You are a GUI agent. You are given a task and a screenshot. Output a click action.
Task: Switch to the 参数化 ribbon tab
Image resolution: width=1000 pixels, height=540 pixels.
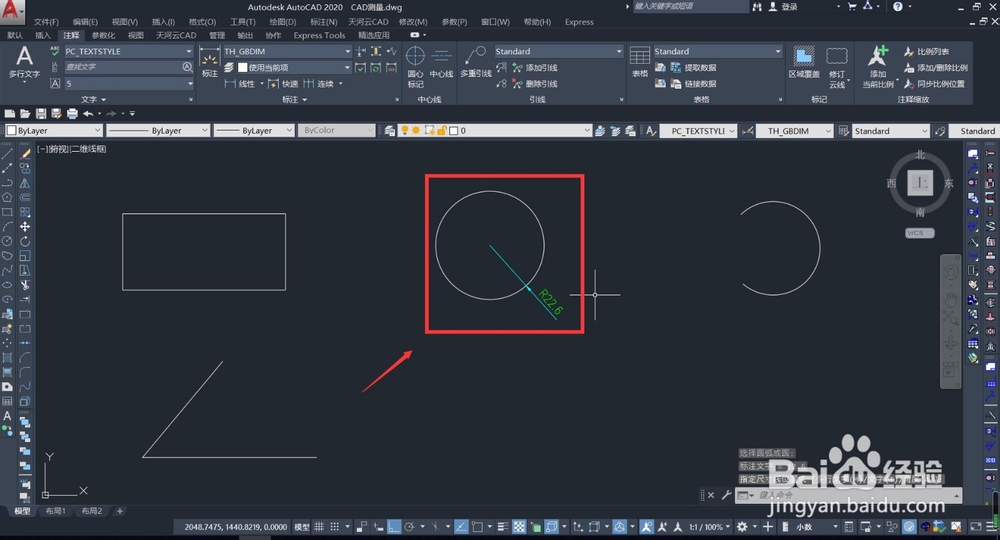click(103, 35)
